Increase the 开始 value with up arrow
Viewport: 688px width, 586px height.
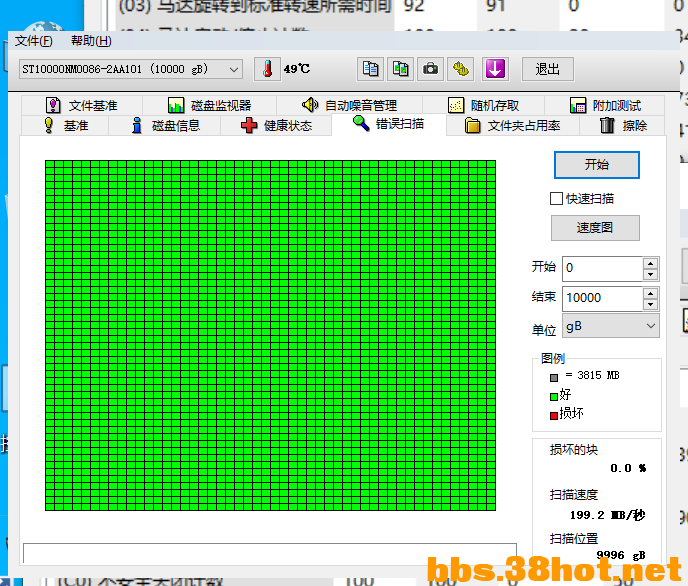coord(650,263)
